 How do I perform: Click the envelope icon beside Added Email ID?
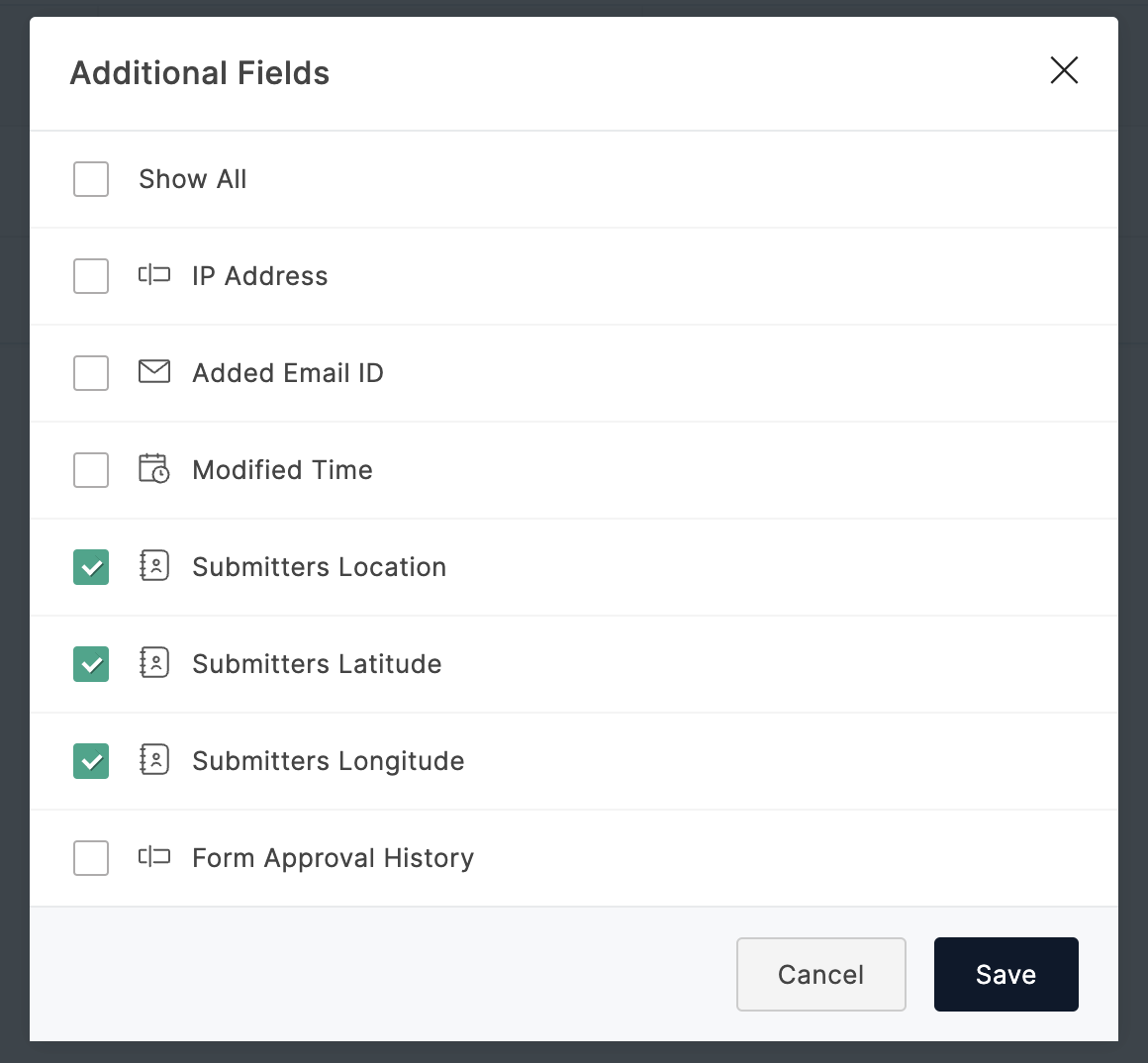click(154, 372)
